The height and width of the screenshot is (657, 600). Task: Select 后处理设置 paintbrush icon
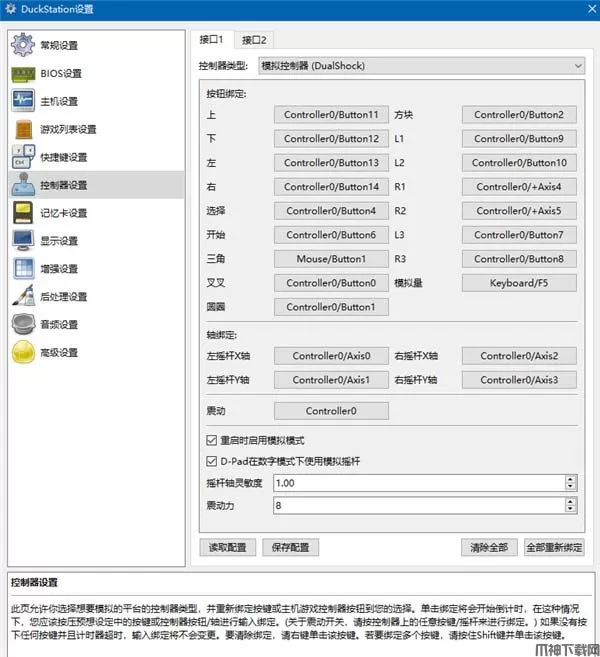(23, 296)
